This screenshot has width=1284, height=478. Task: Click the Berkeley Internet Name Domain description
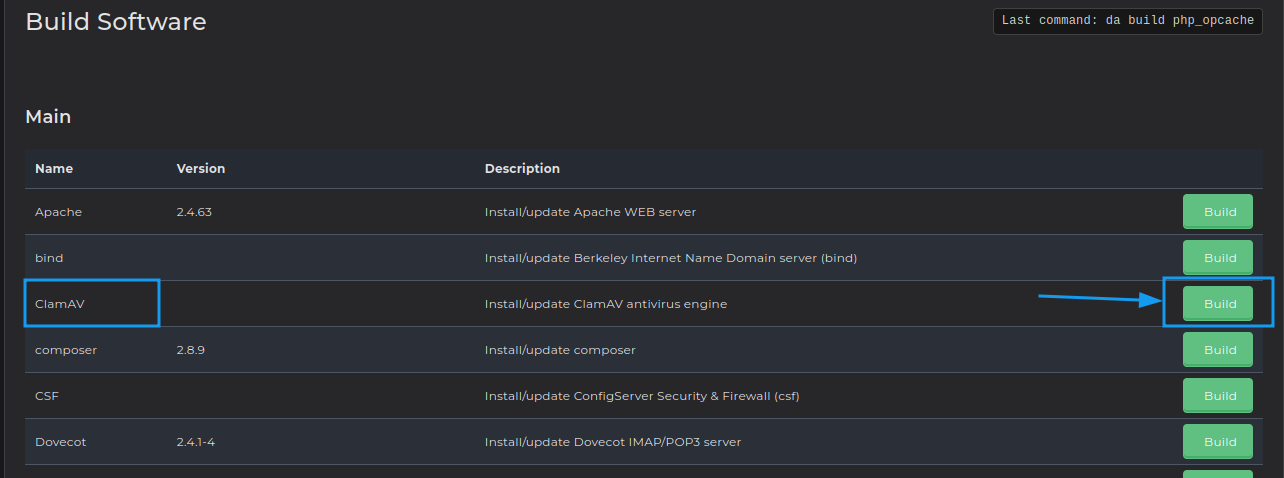tap(671, 258)
